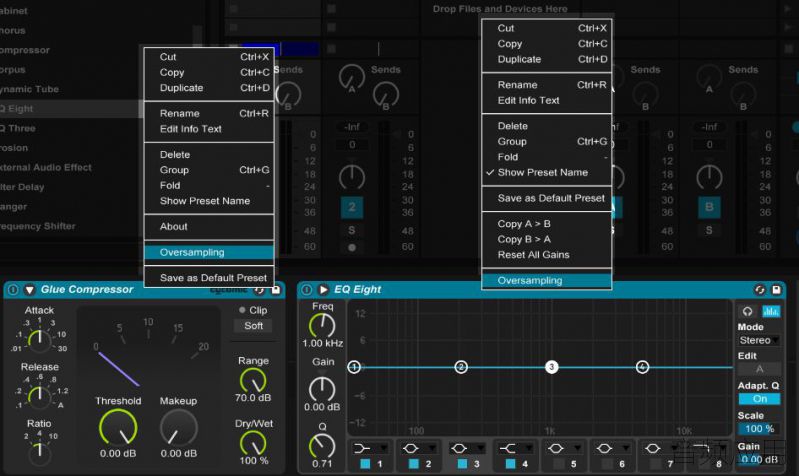The height and width of the screenshot is (476, 799).
Task: Fold the Glue Compressor with its triangle
Action: (30, 289)
